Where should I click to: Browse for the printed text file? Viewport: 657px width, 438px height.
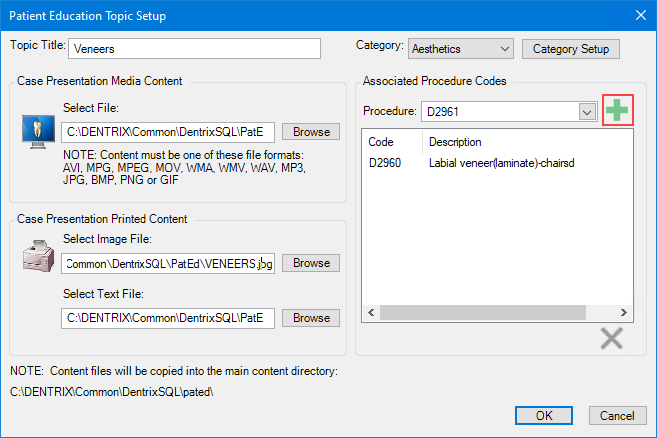point(311,318)
